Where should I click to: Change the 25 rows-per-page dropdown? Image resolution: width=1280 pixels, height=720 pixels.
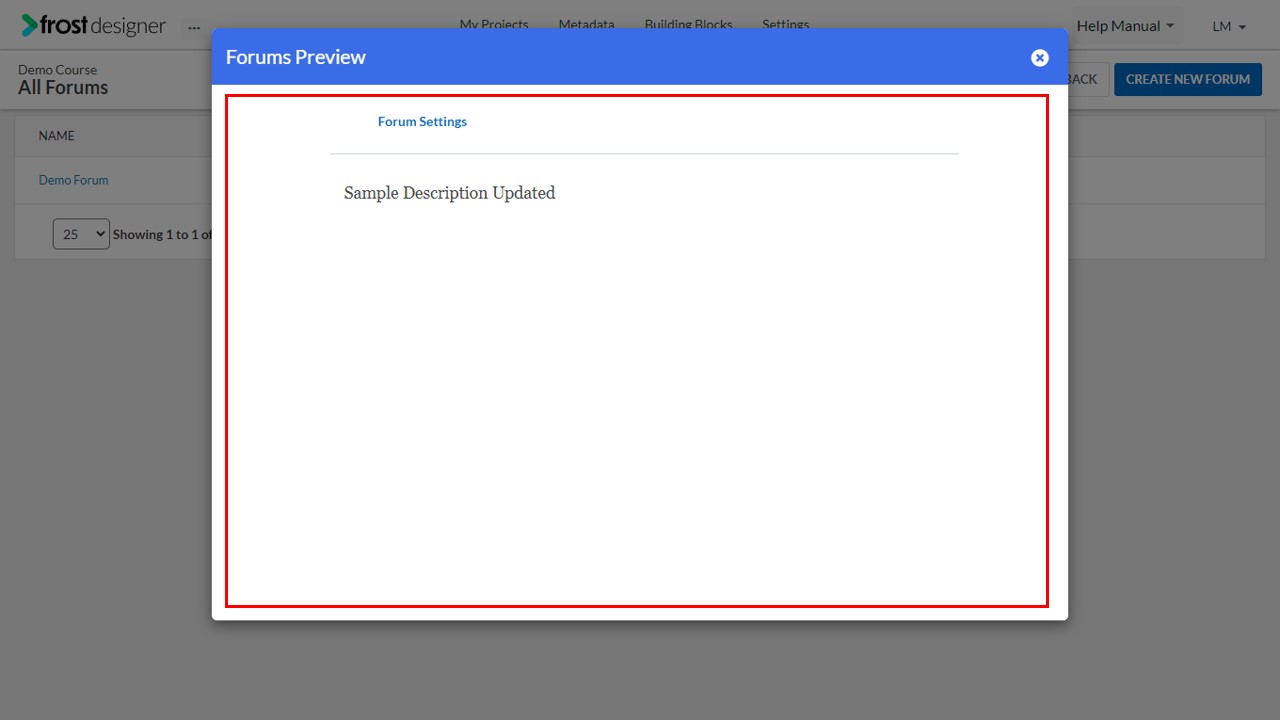[x=81, y=234]
